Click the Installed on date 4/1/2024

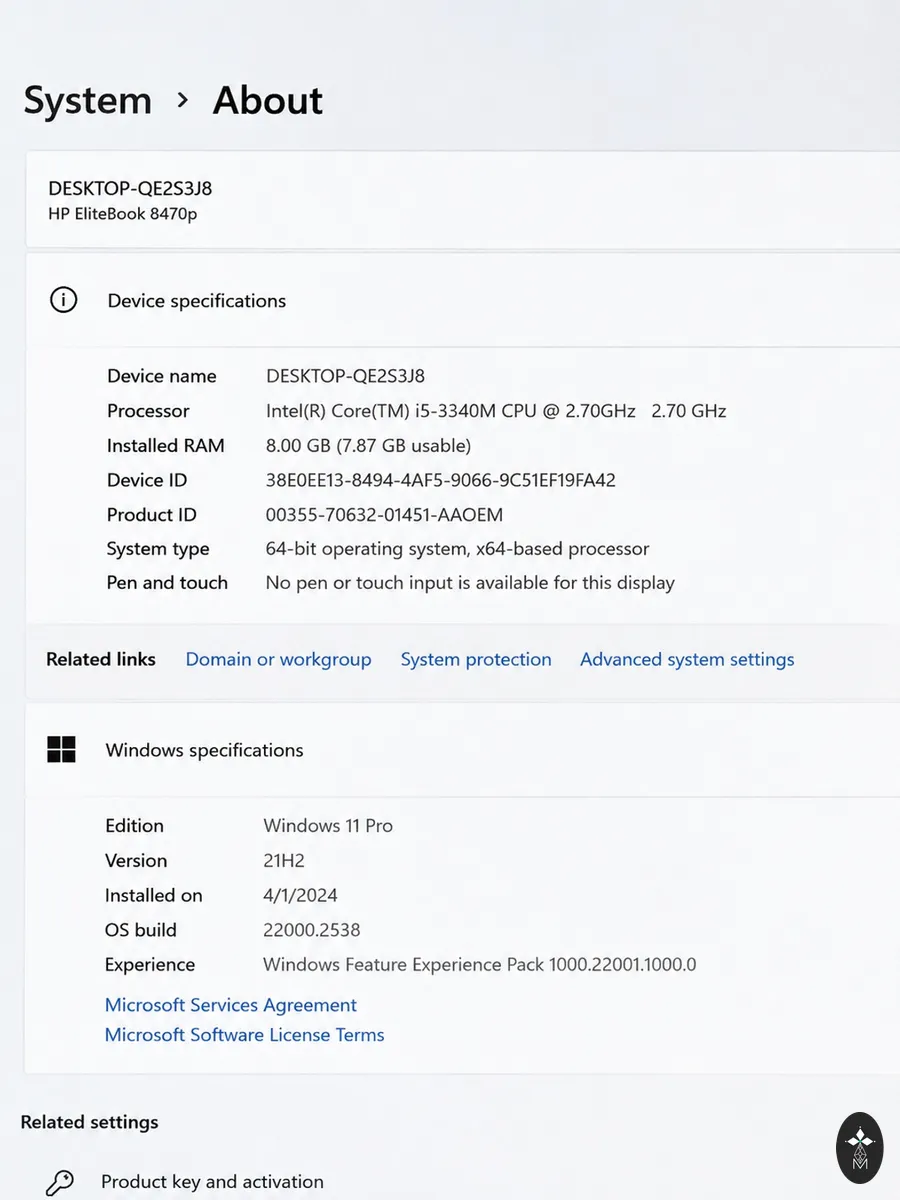click(x=300, y=896)
